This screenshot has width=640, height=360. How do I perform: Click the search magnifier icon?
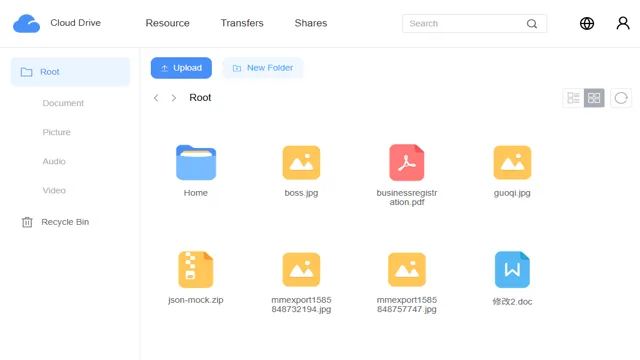pyautogui.click(x=532, y=24)
